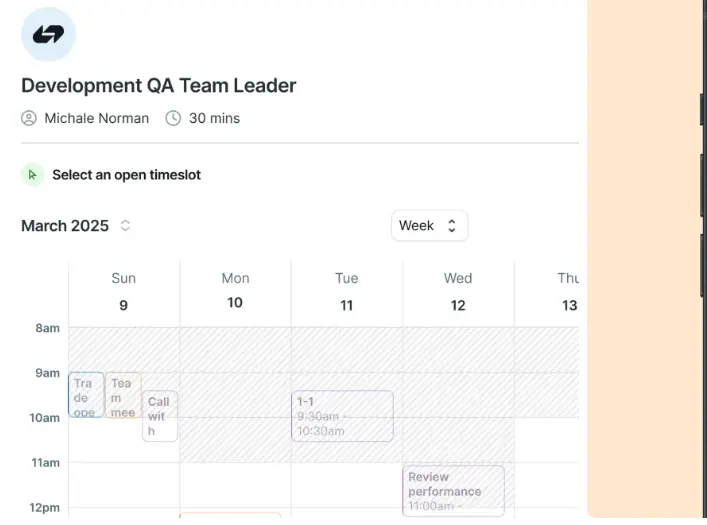
Task: Open the 1-1 event on Tuesday
Action: [342, 416]
